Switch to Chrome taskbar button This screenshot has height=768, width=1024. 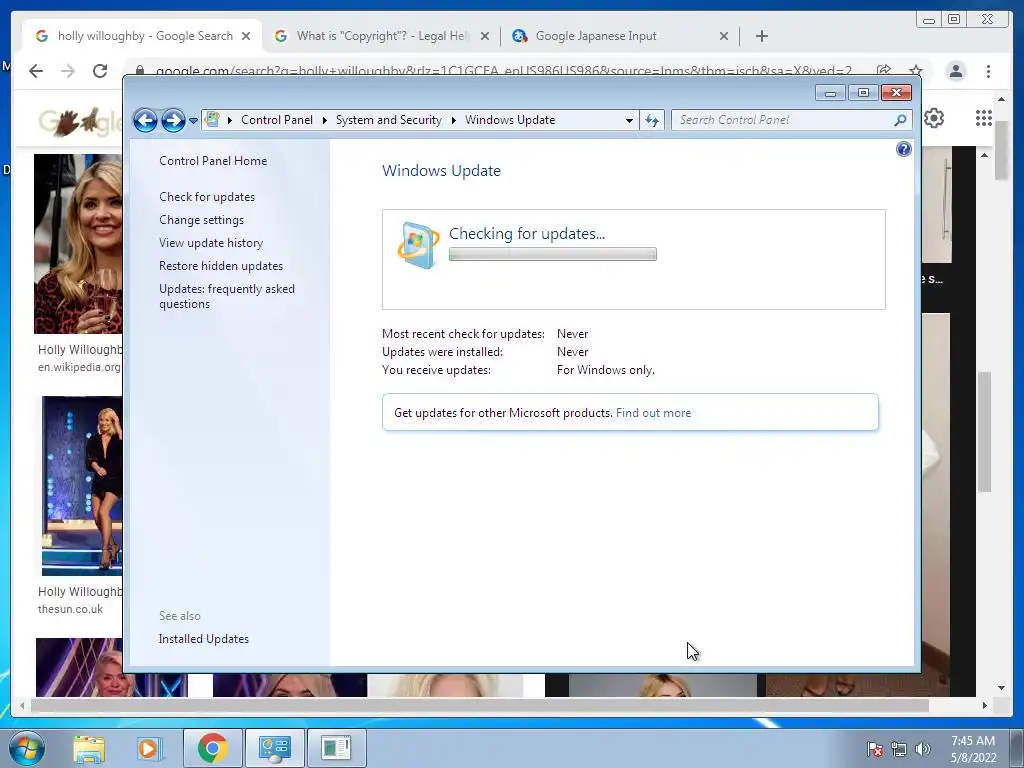(x=212, y=748)
